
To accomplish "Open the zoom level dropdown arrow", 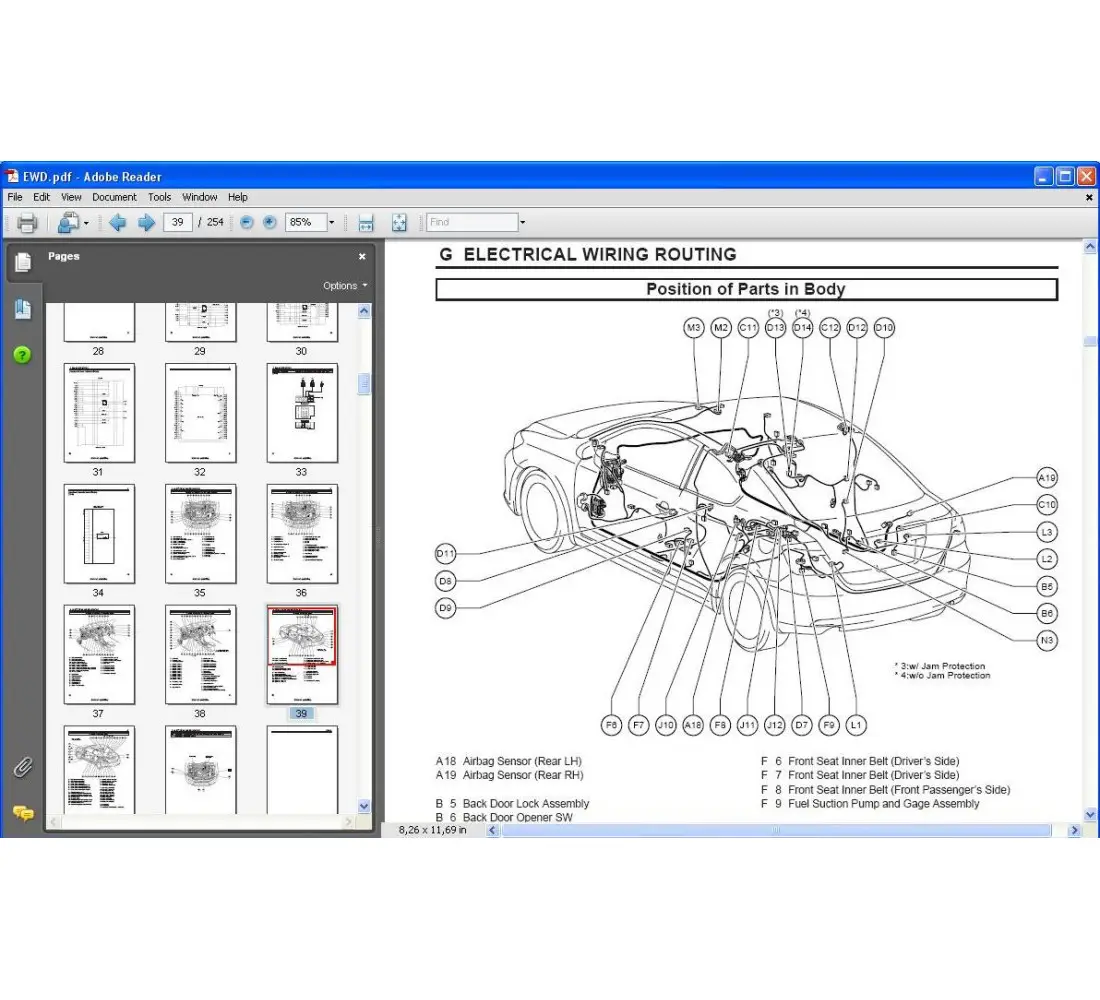I will pos(331,222).
